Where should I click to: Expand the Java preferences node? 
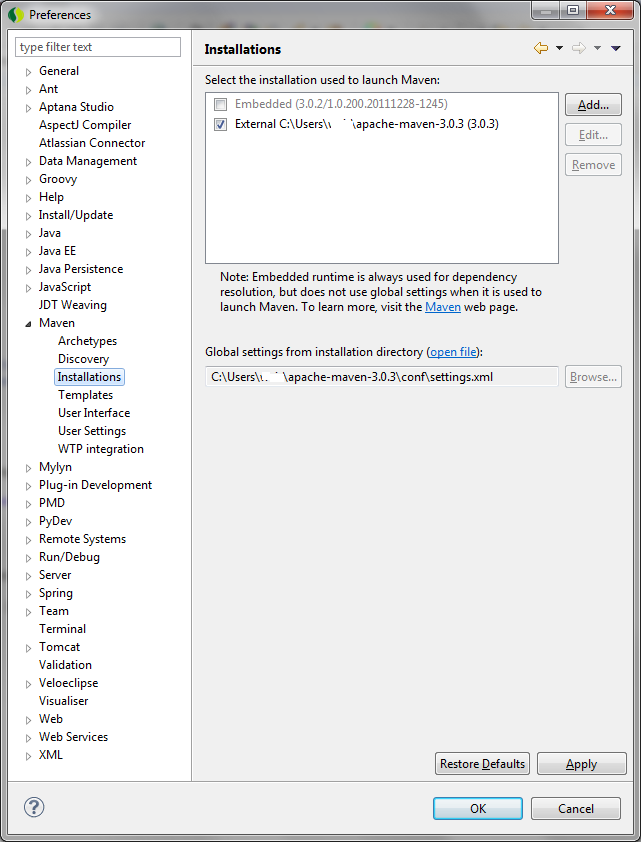(x=28, y=234)
